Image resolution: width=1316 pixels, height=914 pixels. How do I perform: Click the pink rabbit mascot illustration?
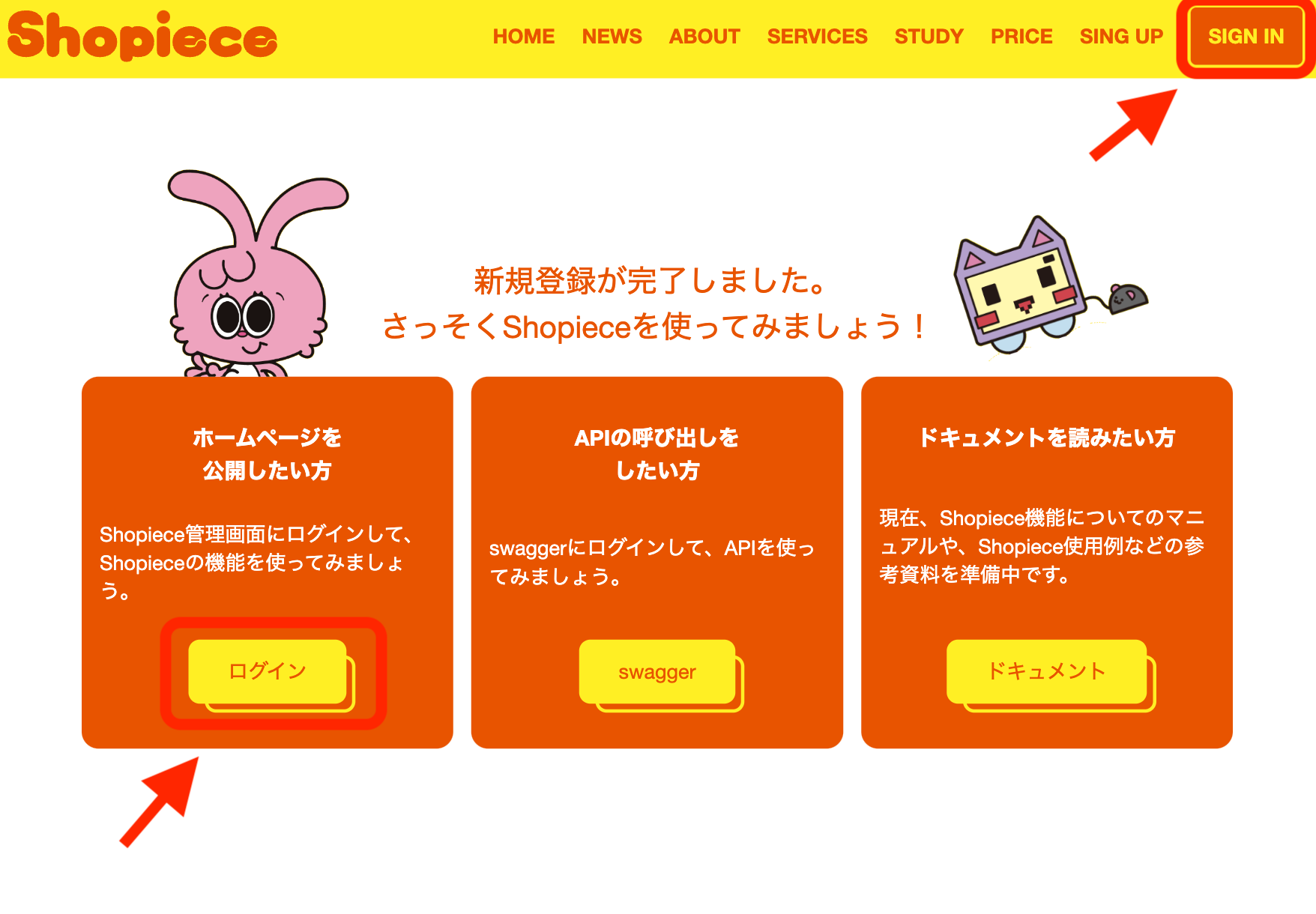click(x=253, y=273)
